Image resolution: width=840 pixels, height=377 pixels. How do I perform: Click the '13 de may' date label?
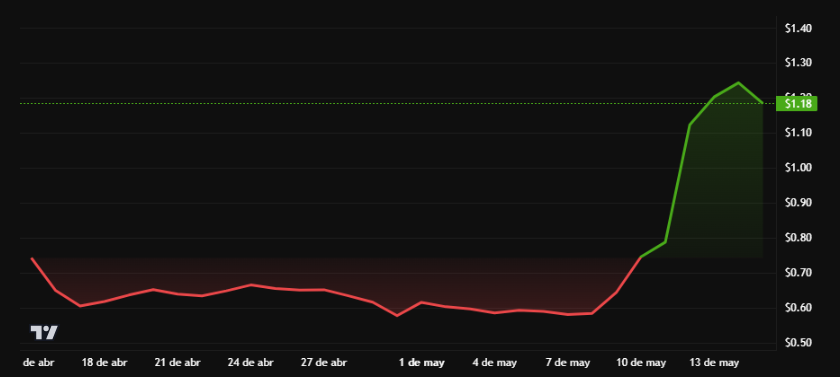[714, 363]
